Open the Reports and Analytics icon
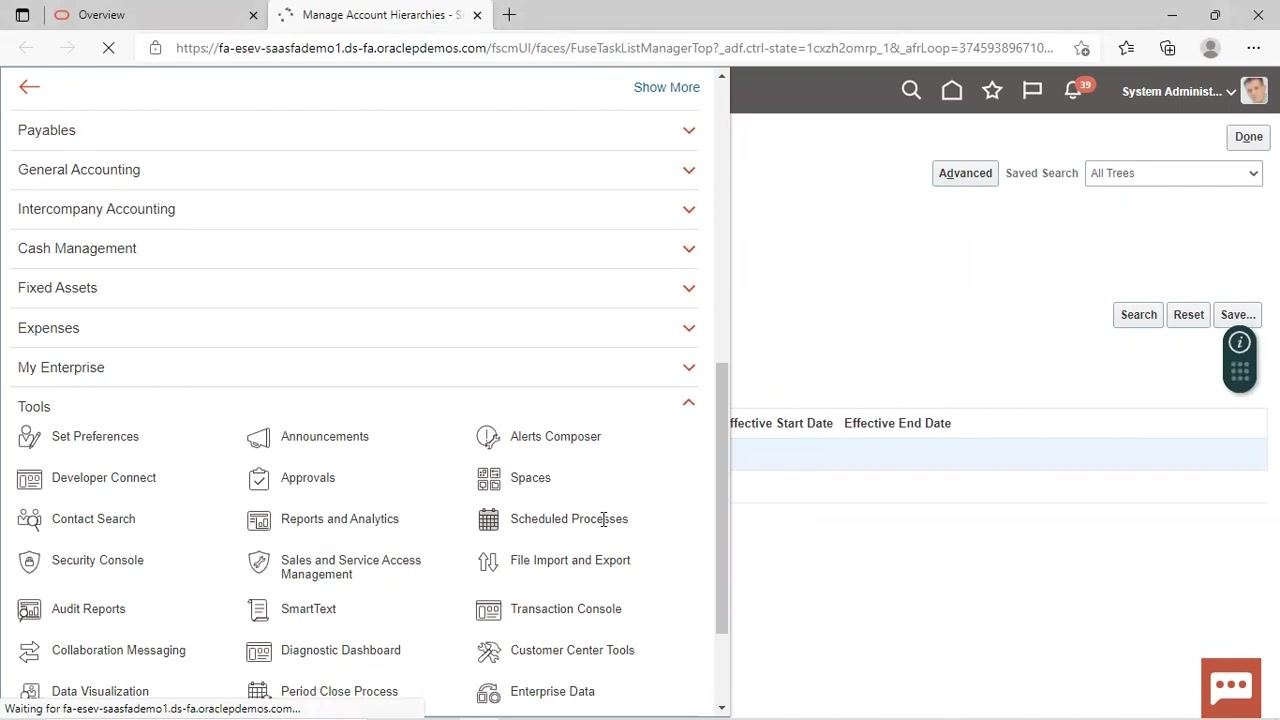Screen dimensions: 1280x720 (x=259, y=519)
